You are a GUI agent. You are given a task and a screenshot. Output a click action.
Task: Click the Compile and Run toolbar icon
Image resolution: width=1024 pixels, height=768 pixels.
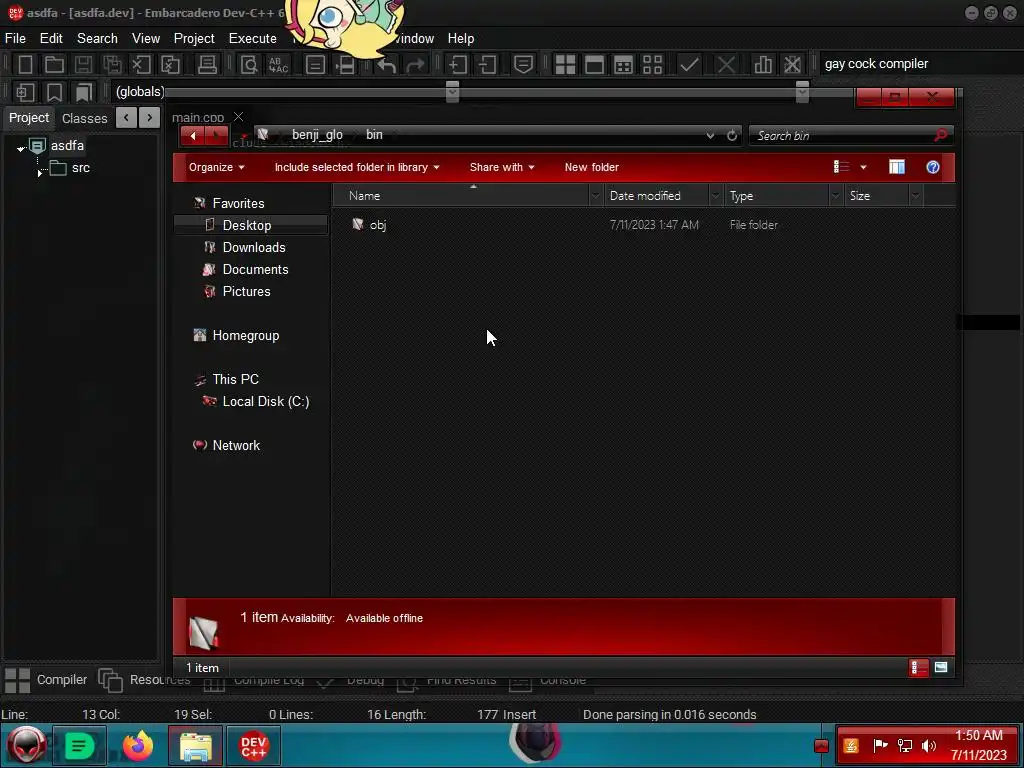[x=624, y=64]
